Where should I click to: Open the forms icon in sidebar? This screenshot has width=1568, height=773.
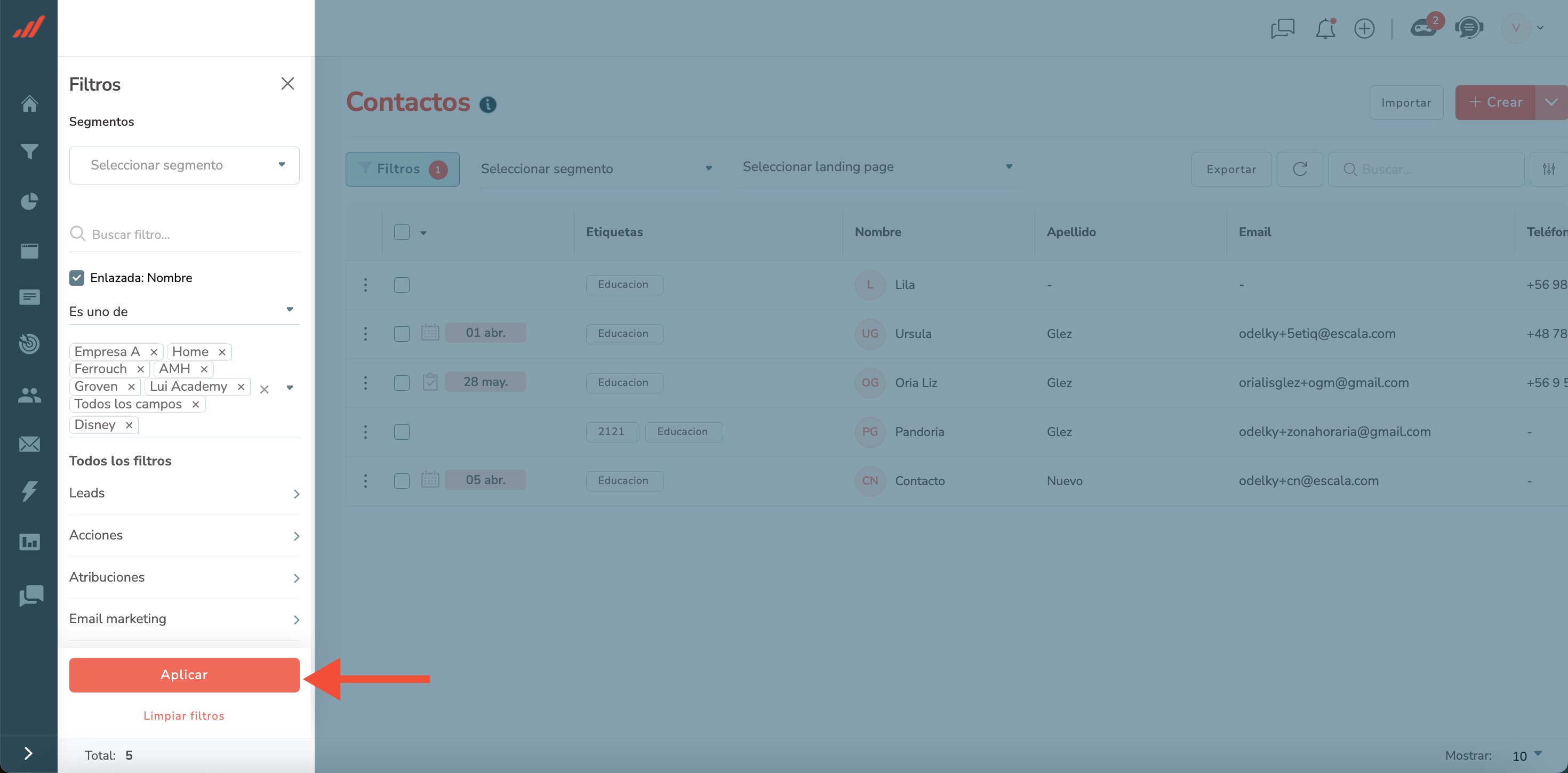29,296
